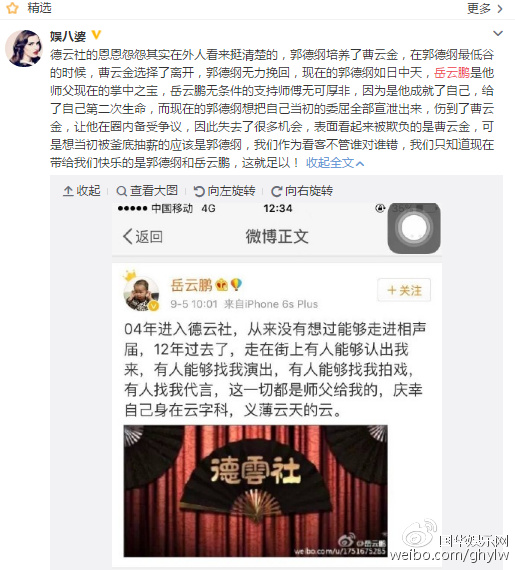
Task: Click the 精选 star icon
Action: pos(12,8)
